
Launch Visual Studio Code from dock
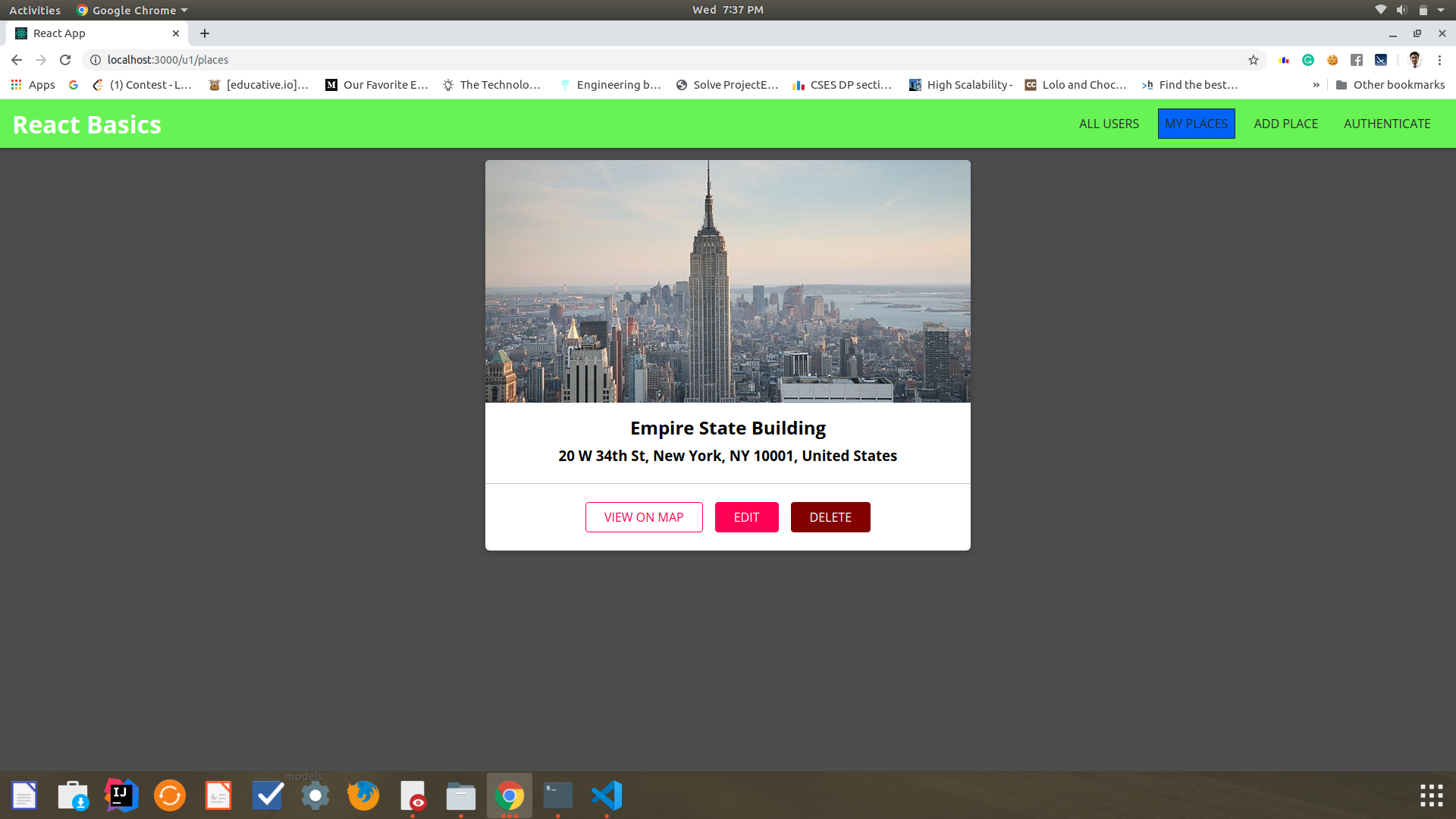pos(607,795)
